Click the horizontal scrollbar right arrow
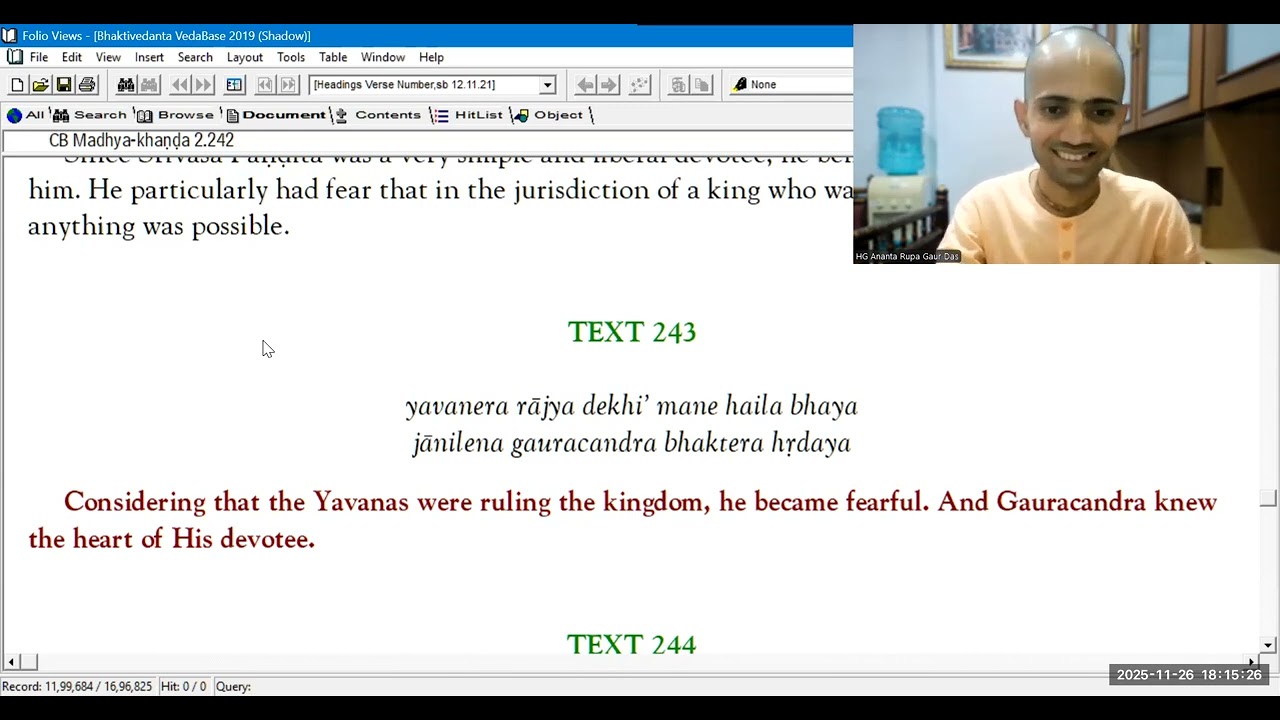 (x=1251, y=662)
